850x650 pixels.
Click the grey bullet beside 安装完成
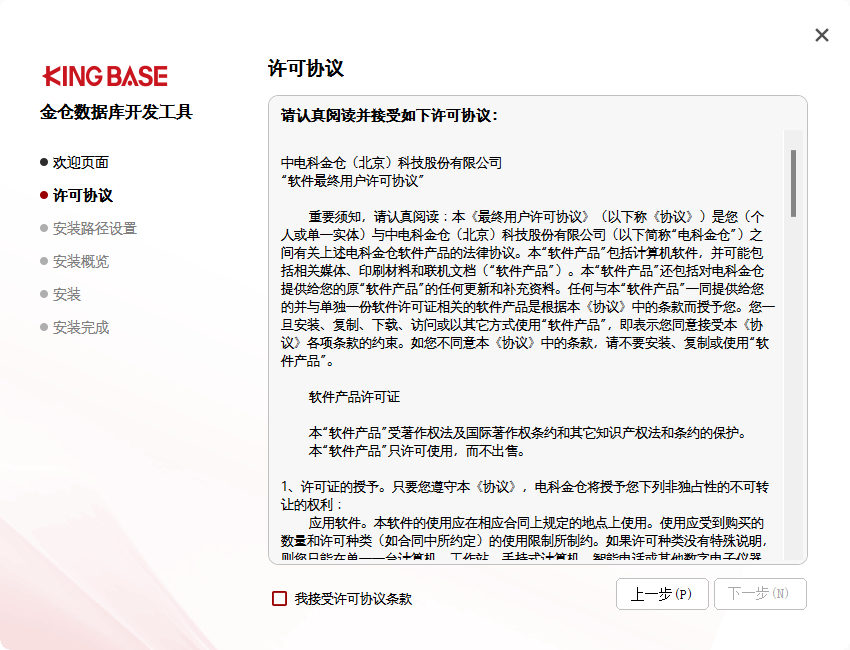click(x=44, y=327)
